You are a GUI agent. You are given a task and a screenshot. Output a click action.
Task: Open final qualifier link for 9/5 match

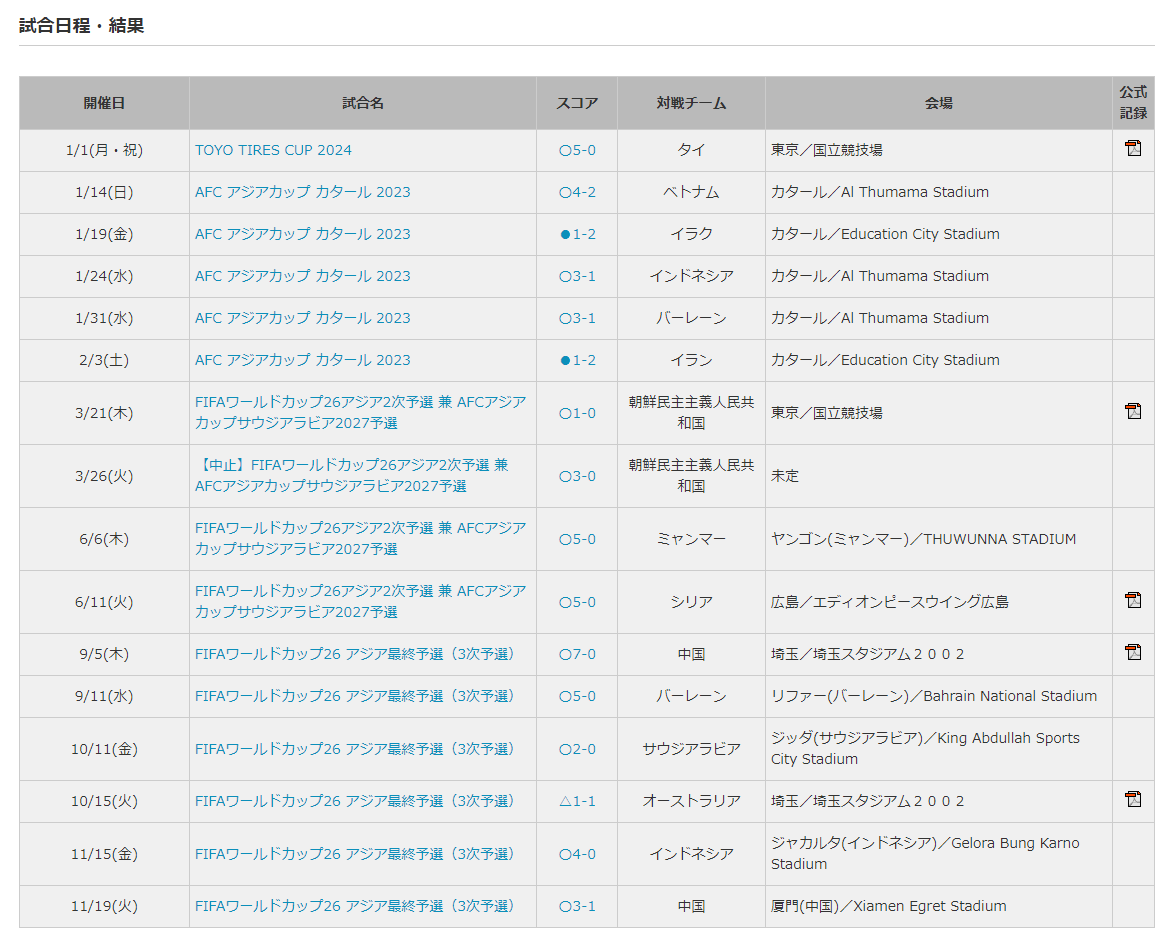click(x=355, y=654)
